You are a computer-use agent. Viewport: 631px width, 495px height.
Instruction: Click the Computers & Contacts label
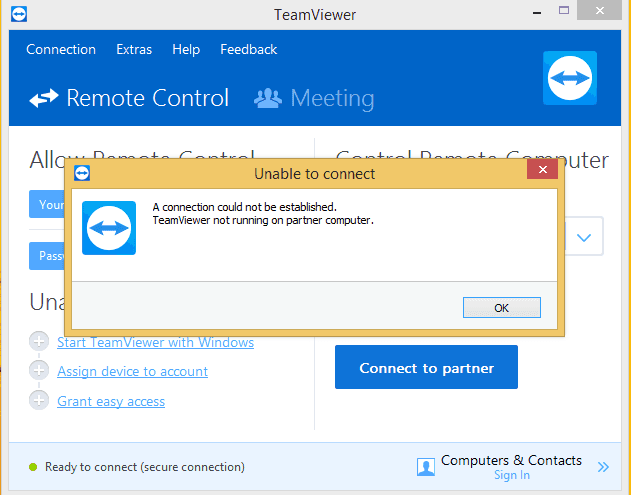click(511, 460)
